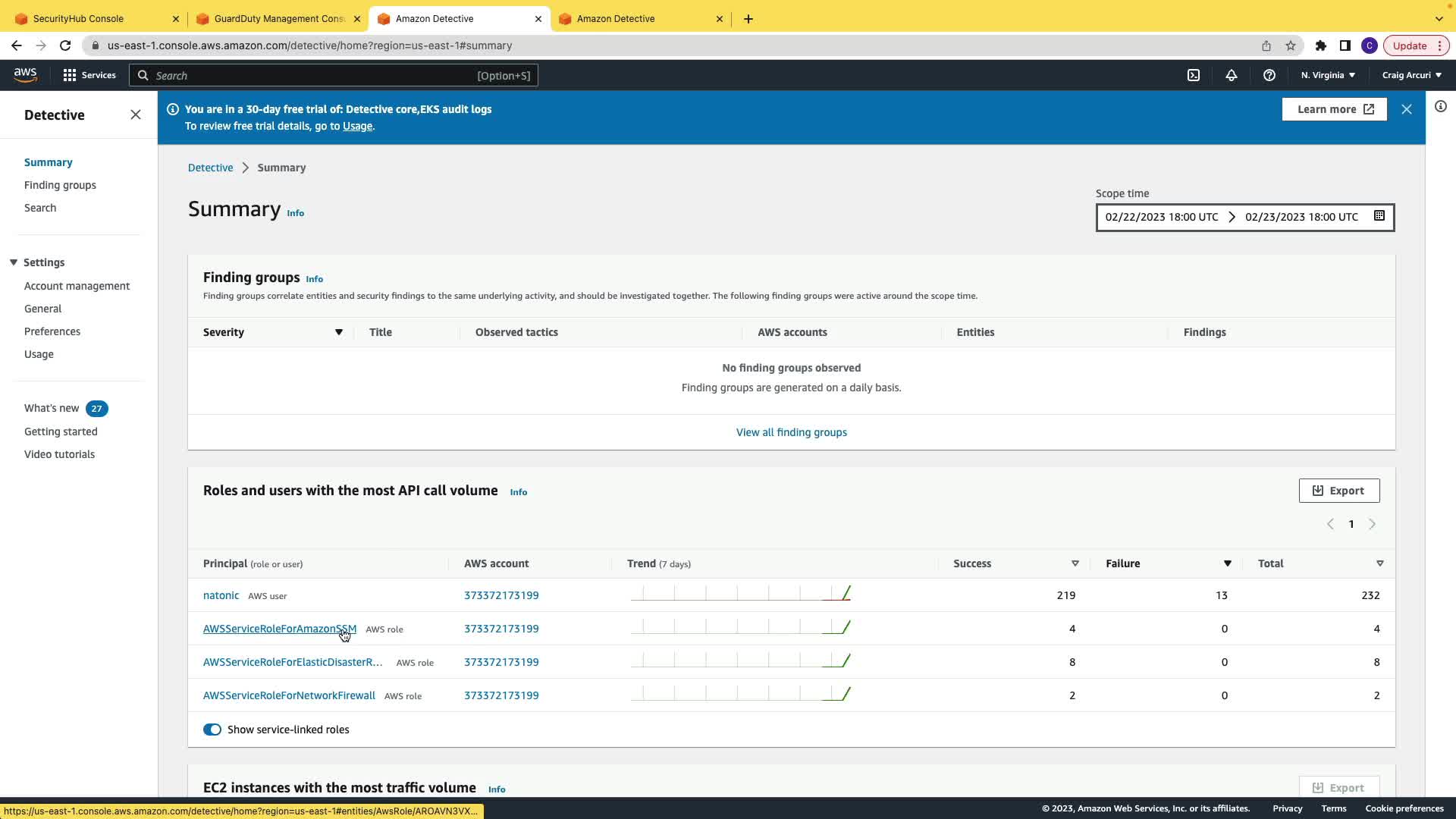This screenshot has height=819, width=1456.
Task: Open View all finding groups link
Action: pos(791,432)
